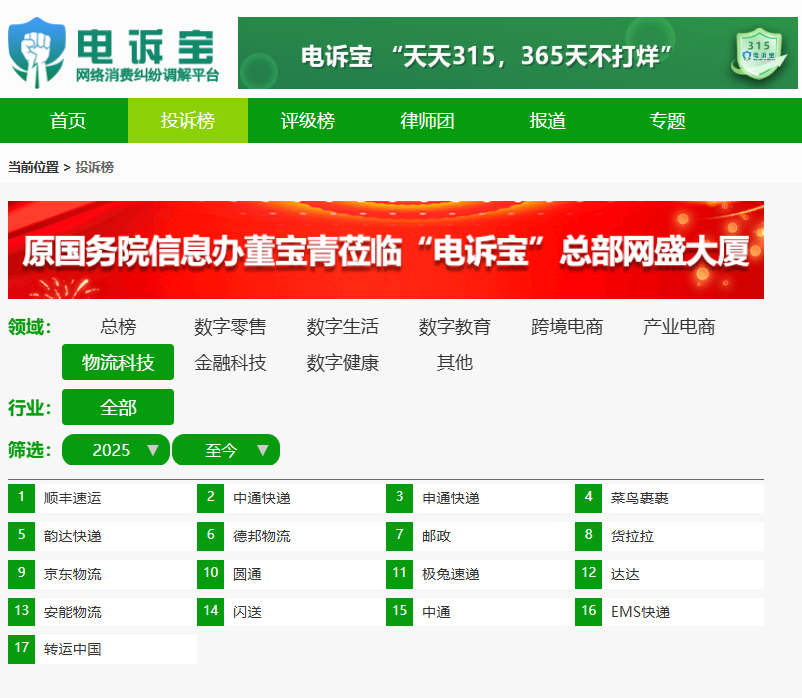Image resolution: width=802 pixels, height=698 pixels.
Task: Open the 闪送 entry
Action: click(x=247, y=612)
